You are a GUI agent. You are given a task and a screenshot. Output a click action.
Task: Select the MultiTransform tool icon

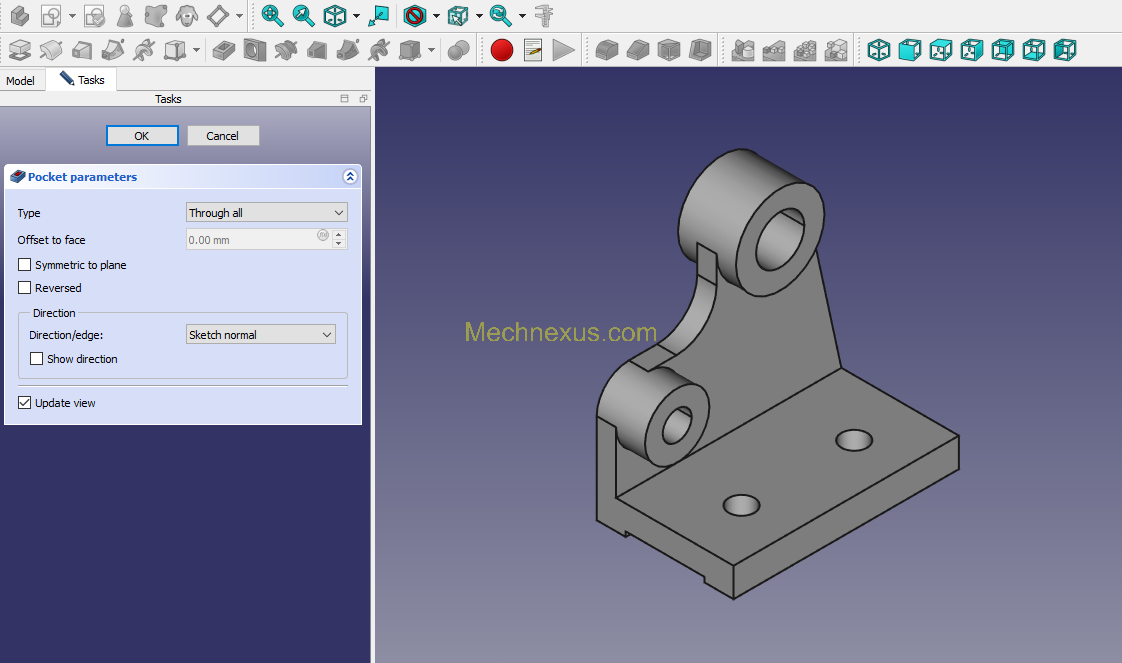(x=836, y=50)
